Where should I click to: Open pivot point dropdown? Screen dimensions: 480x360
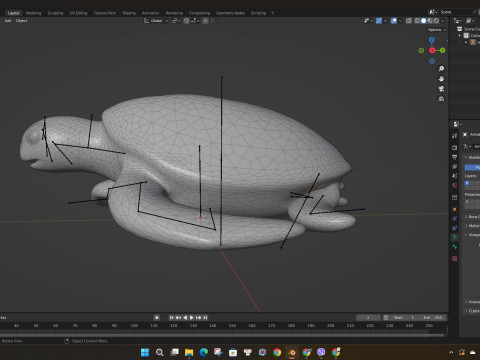coord(176,21)
